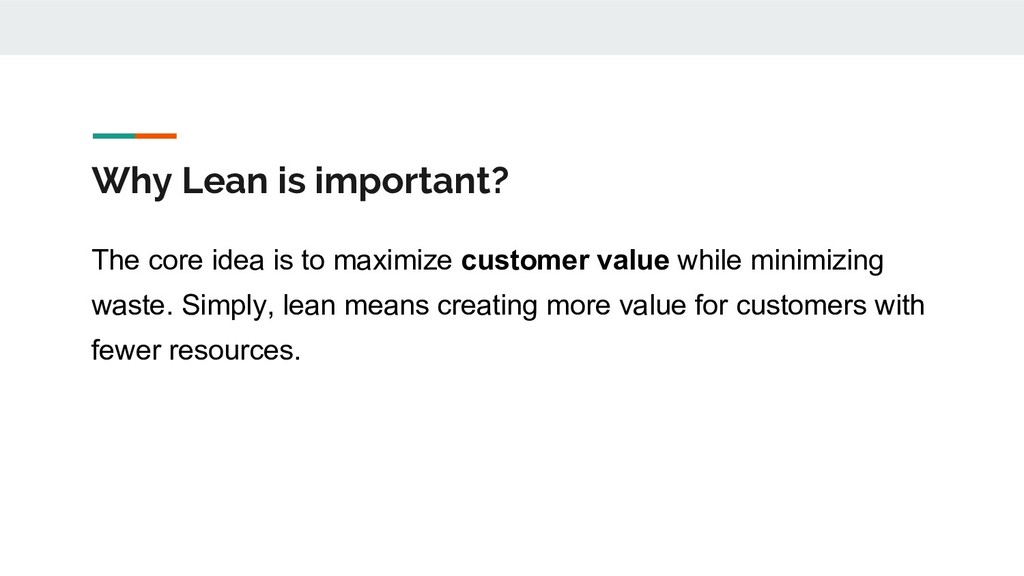1024x576 pixels.
Task: Click the words 'more value' in the second line
Action: 616,306
